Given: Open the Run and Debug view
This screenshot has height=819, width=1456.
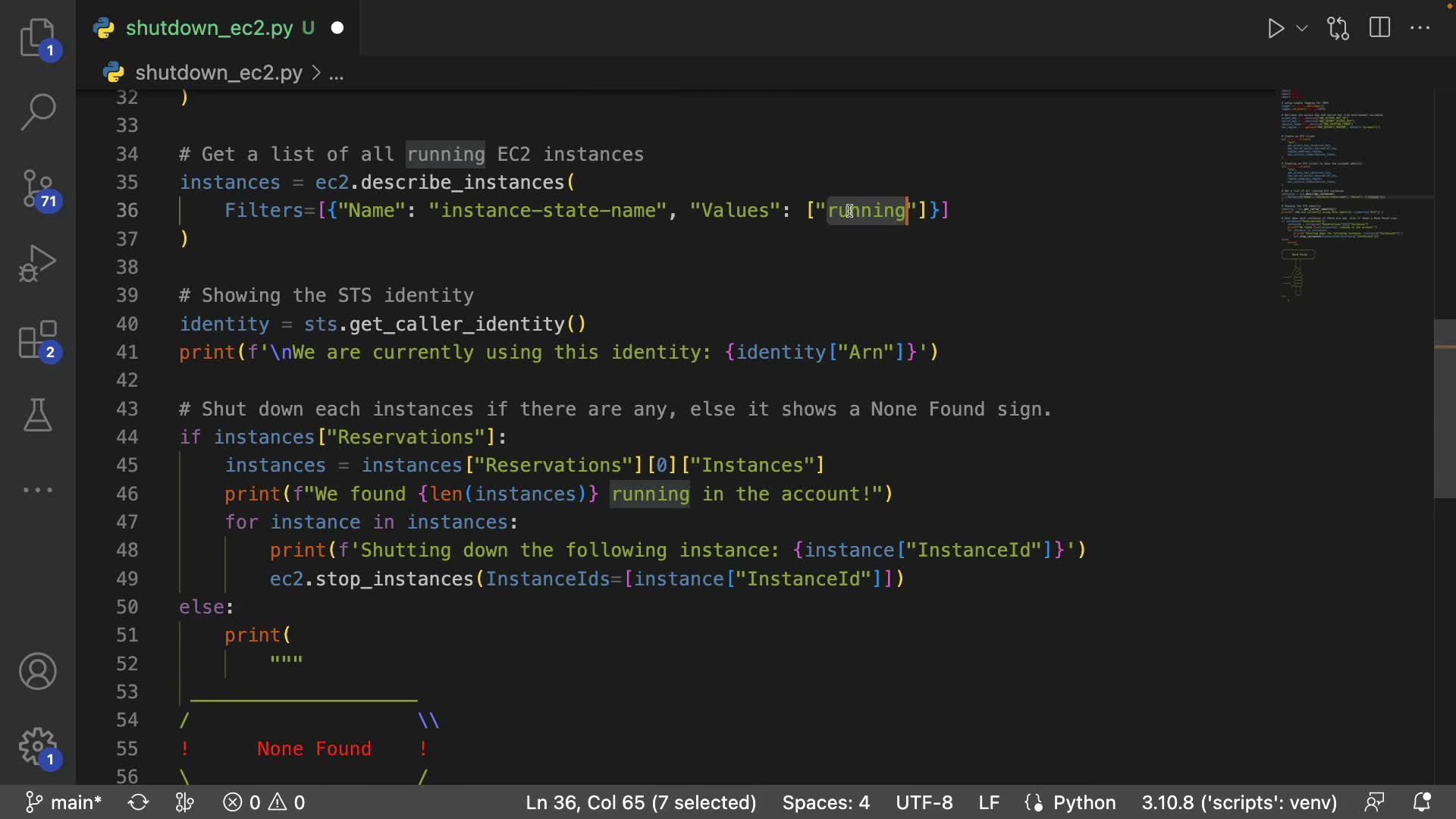Looking at the screenshot, I should (x=37, y=263).
